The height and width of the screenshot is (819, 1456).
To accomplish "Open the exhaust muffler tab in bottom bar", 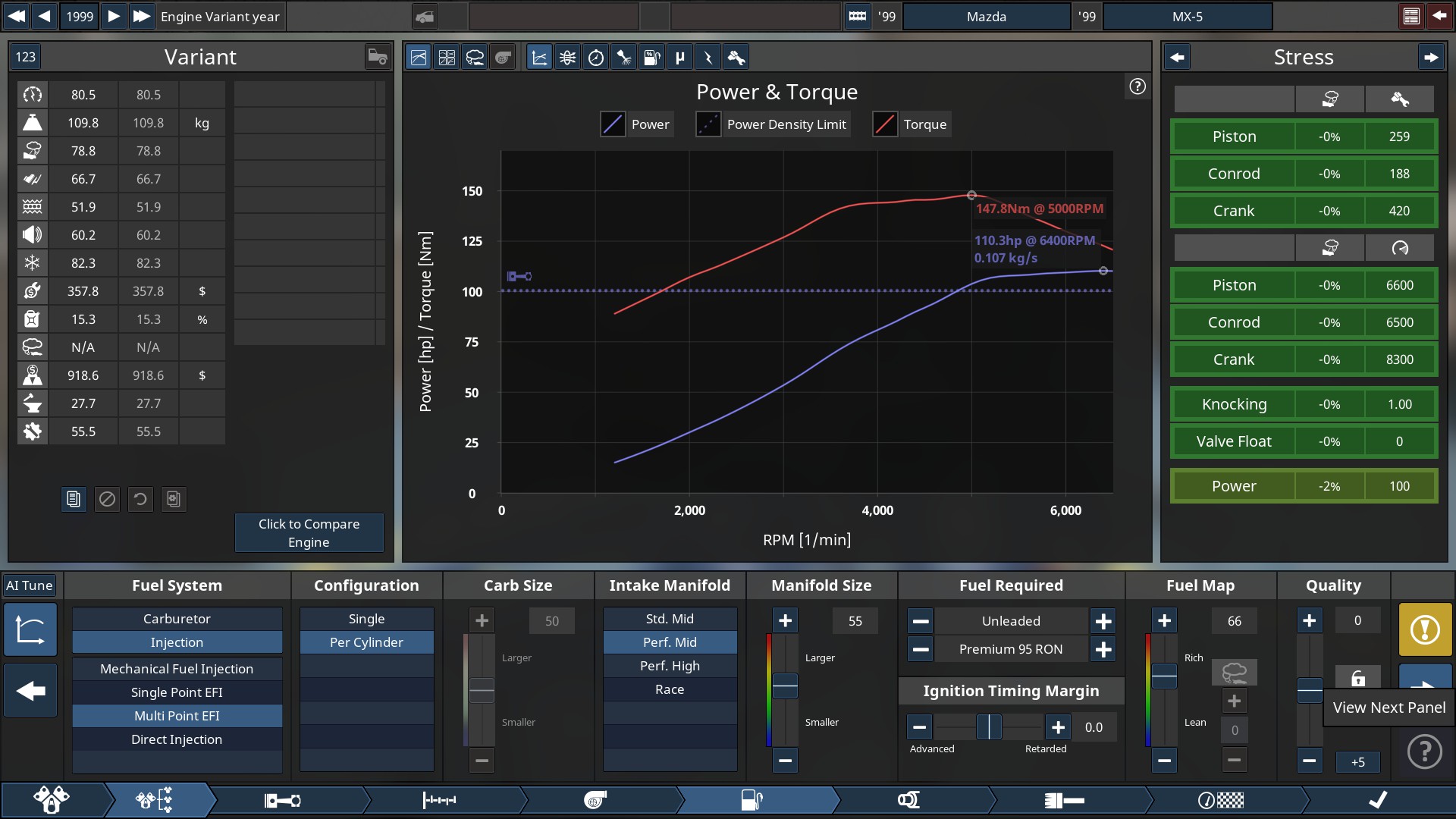I will (x=1065, y=800).
